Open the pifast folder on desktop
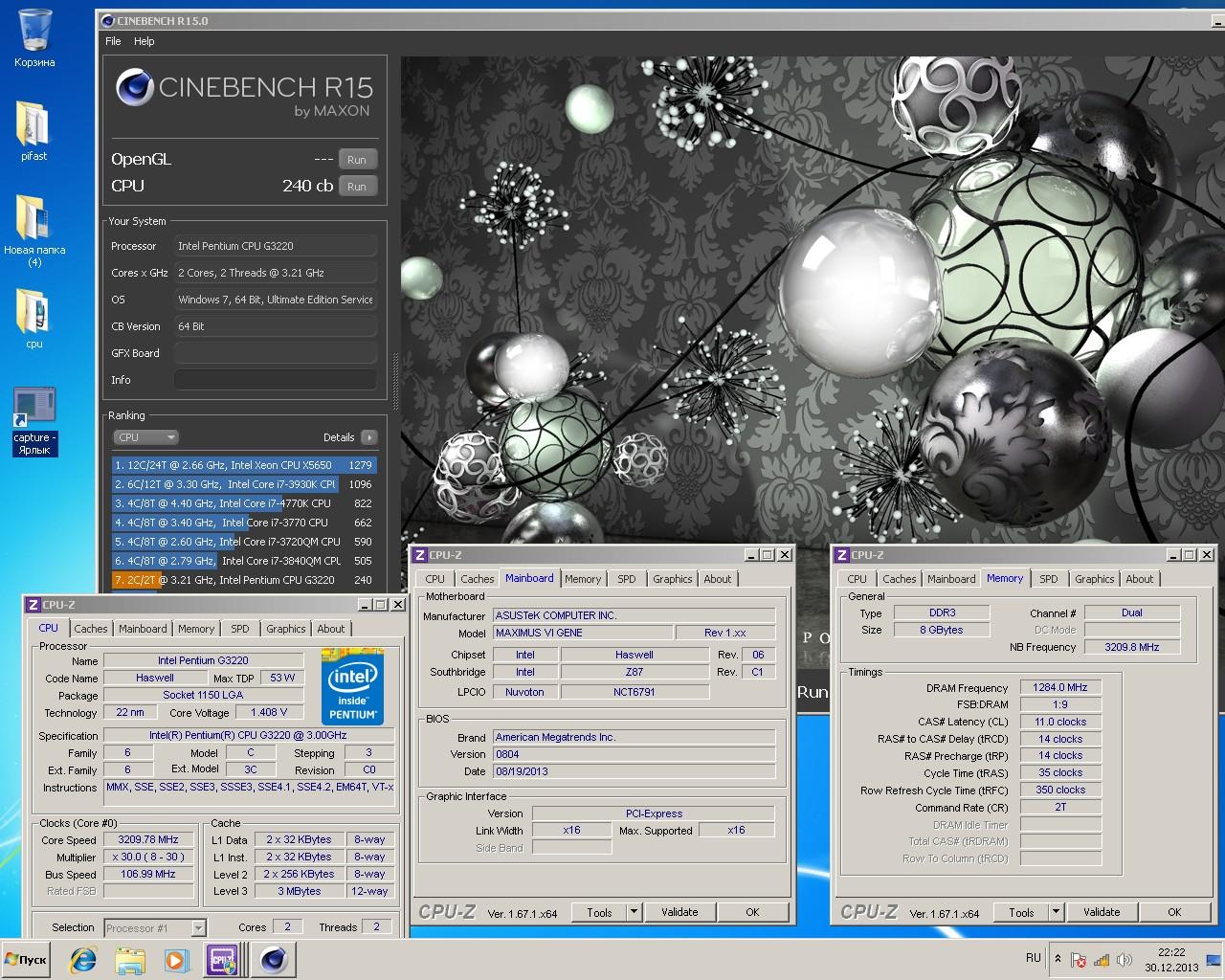Screen dimensions: 1225x980 (34, 130)
